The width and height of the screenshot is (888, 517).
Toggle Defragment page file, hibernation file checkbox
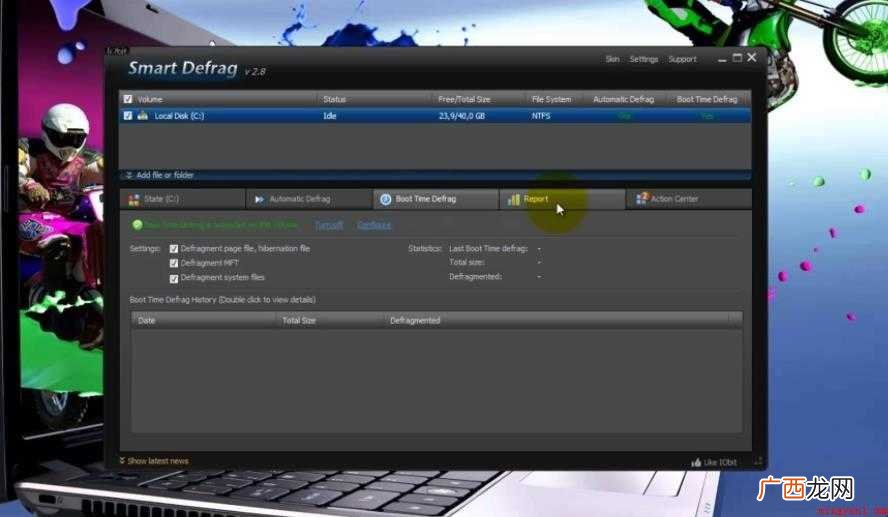(174, 249)
